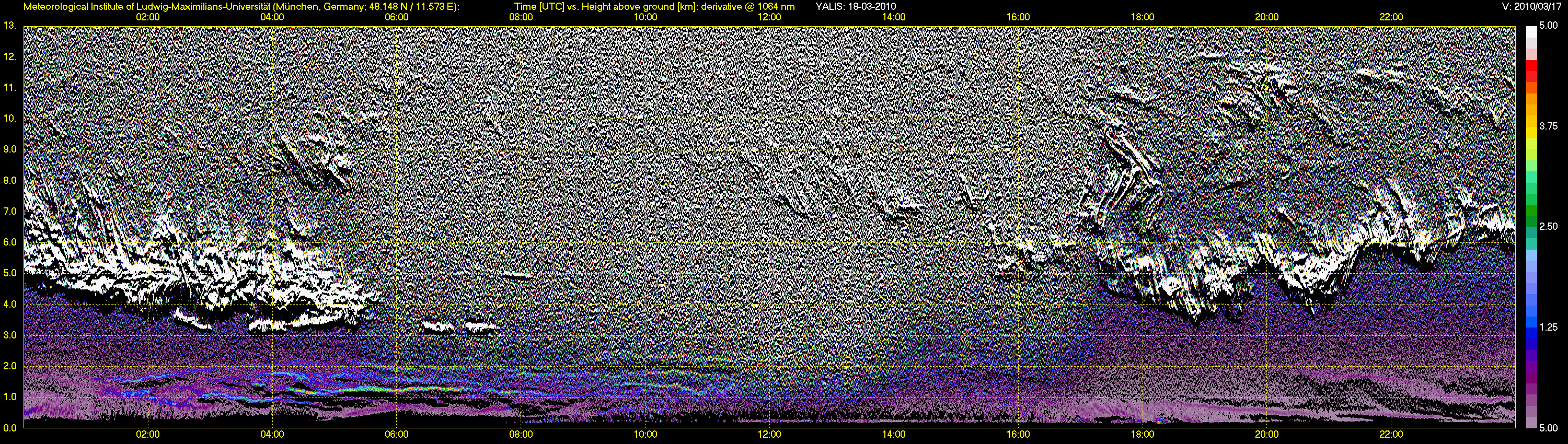The width and height of the screenshot is (1568, 444).
Task: Pick the 0.0 height axis label
Action: (x=10, y=428)
